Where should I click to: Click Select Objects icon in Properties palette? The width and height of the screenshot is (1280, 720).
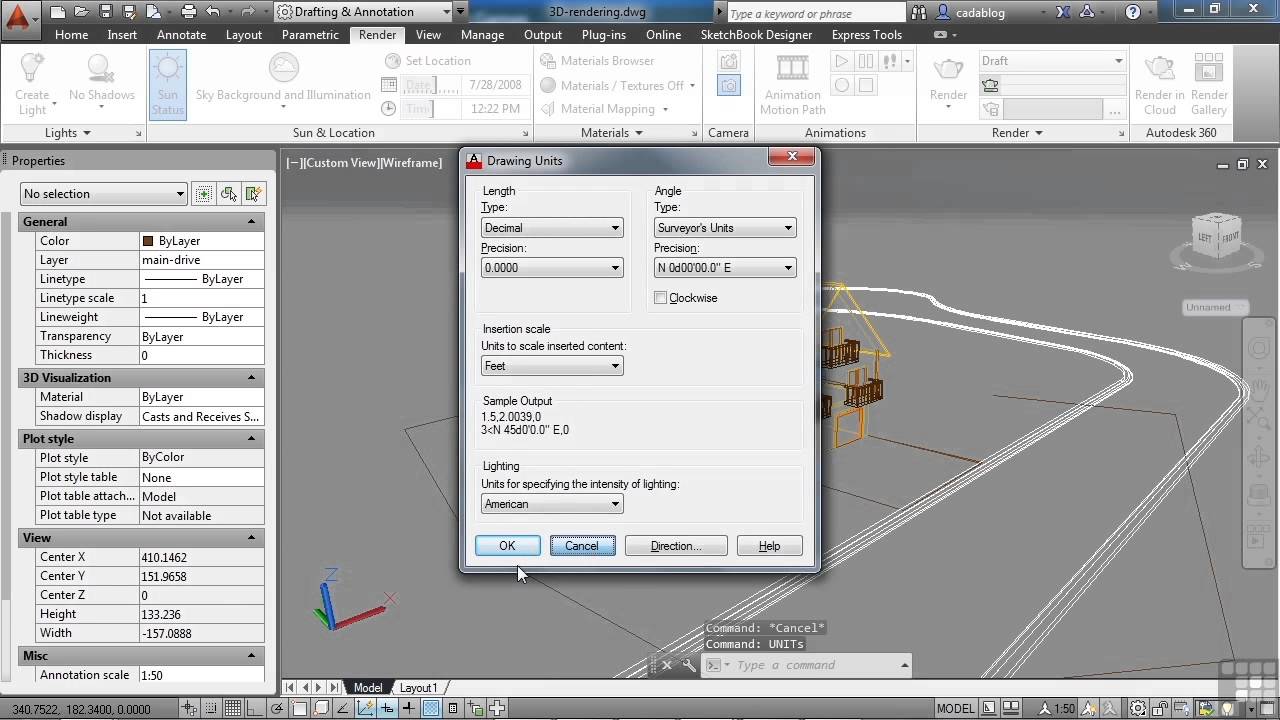coord(229,194)
